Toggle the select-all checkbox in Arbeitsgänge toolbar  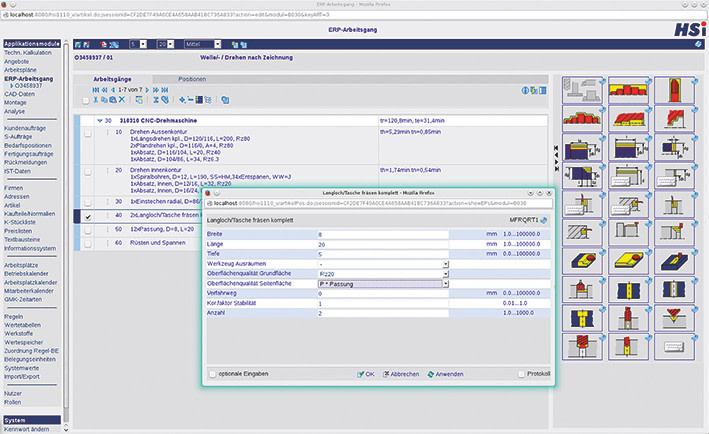click(x=86, y=100)
